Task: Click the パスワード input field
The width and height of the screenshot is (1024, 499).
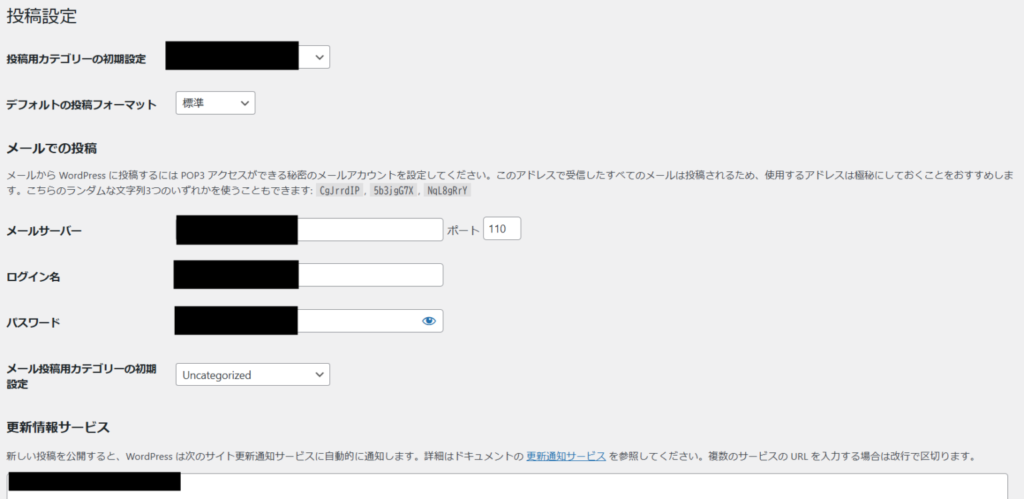Action: (310, 321)
